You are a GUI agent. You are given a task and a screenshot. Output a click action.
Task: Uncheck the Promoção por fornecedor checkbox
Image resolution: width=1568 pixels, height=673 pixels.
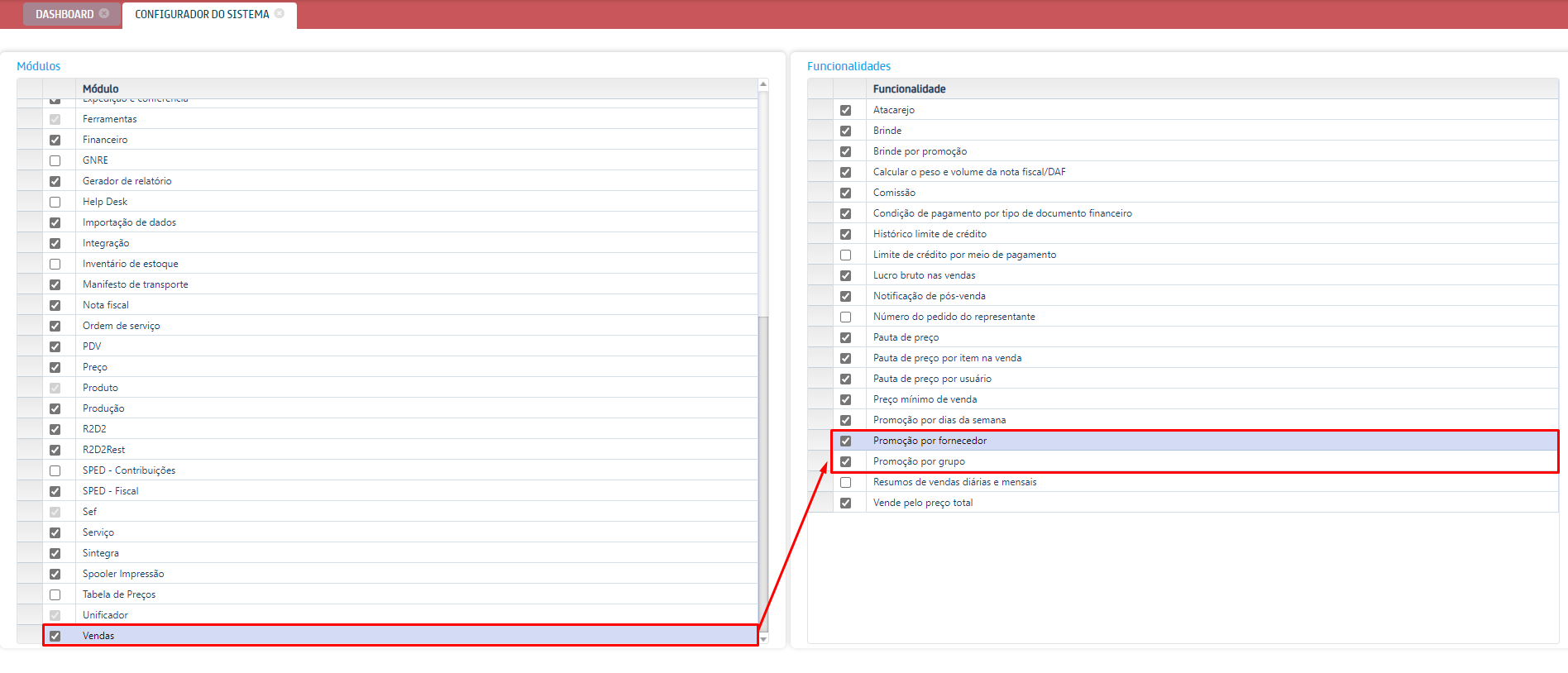tap(845, 441)
